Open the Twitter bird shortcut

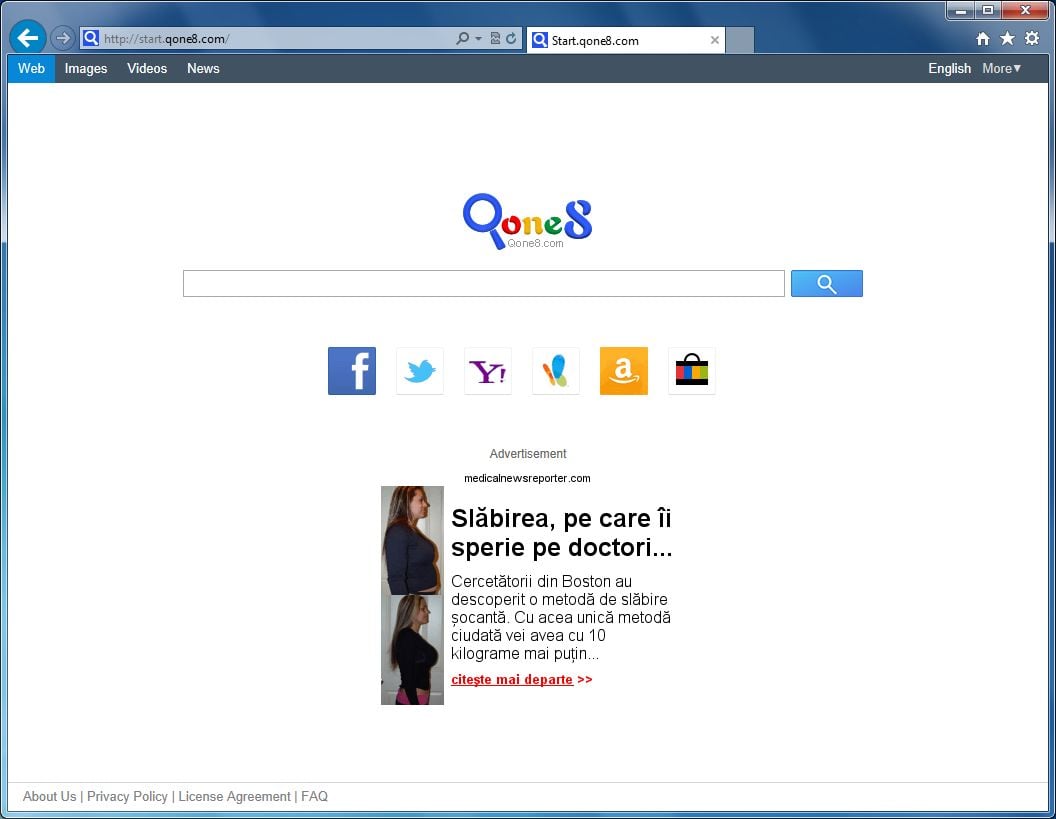pyautogui.click(x=420, y=371)
